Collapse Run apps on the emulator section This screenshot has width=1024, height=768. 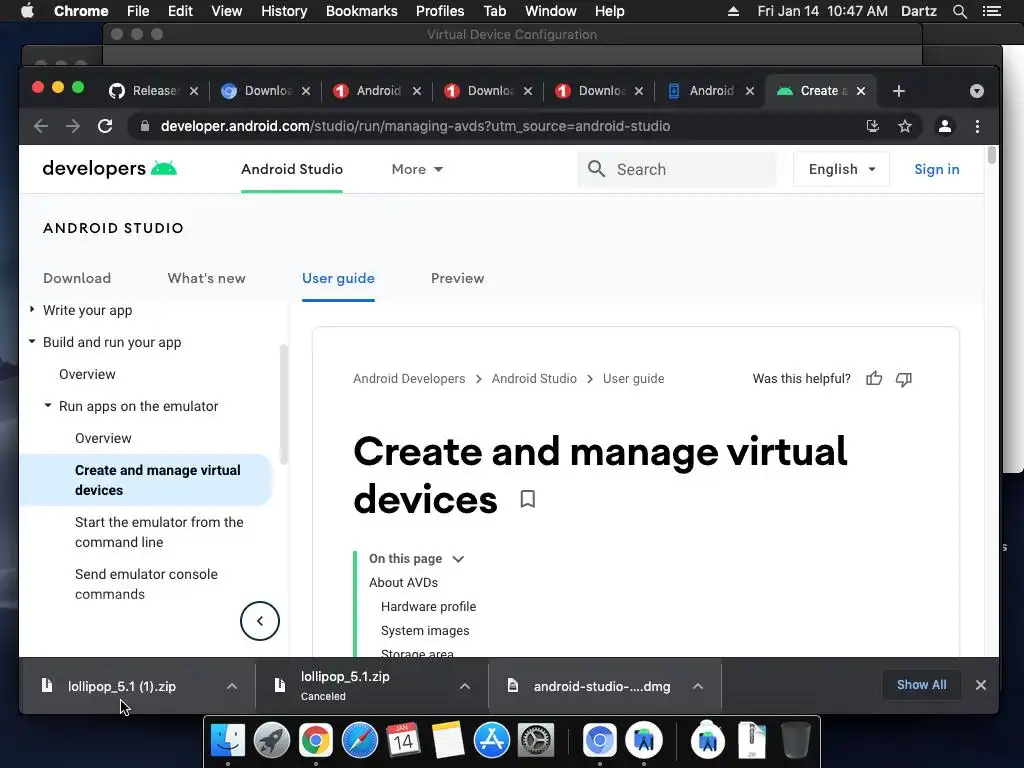[48, 406]
